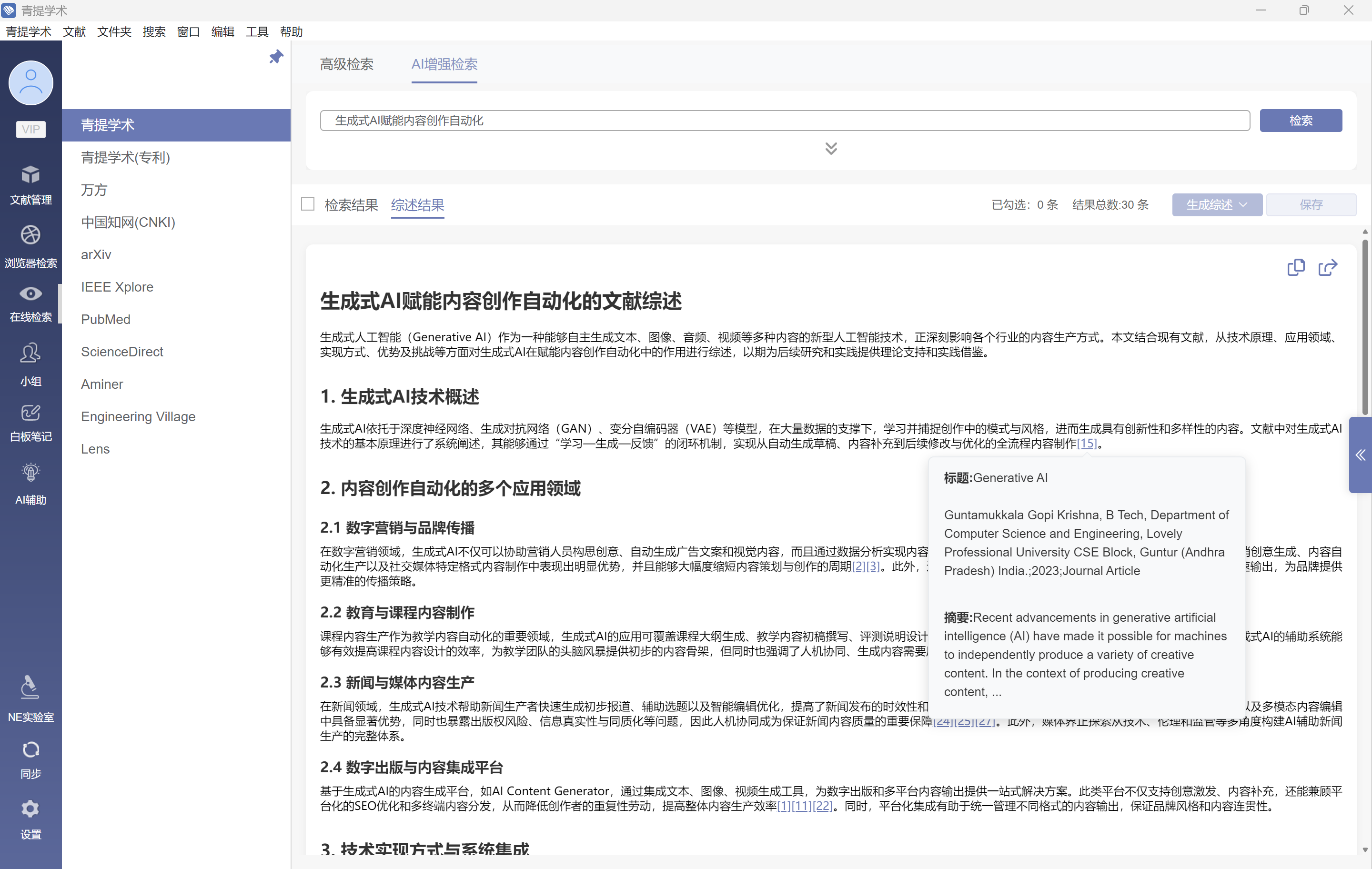Expand the collapsed right side panel arrow
1372x869 pixels.
pyautogui.click(x=1360, y=455)
